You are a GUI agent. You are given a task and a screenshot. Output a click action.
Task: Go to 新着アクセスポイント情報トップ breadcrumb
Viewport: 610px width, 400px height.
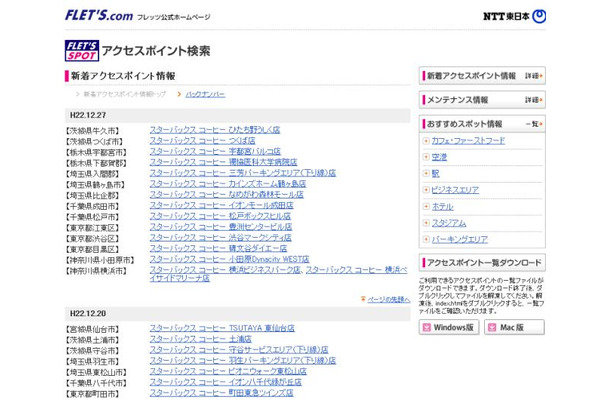click(x=125, y=94)
